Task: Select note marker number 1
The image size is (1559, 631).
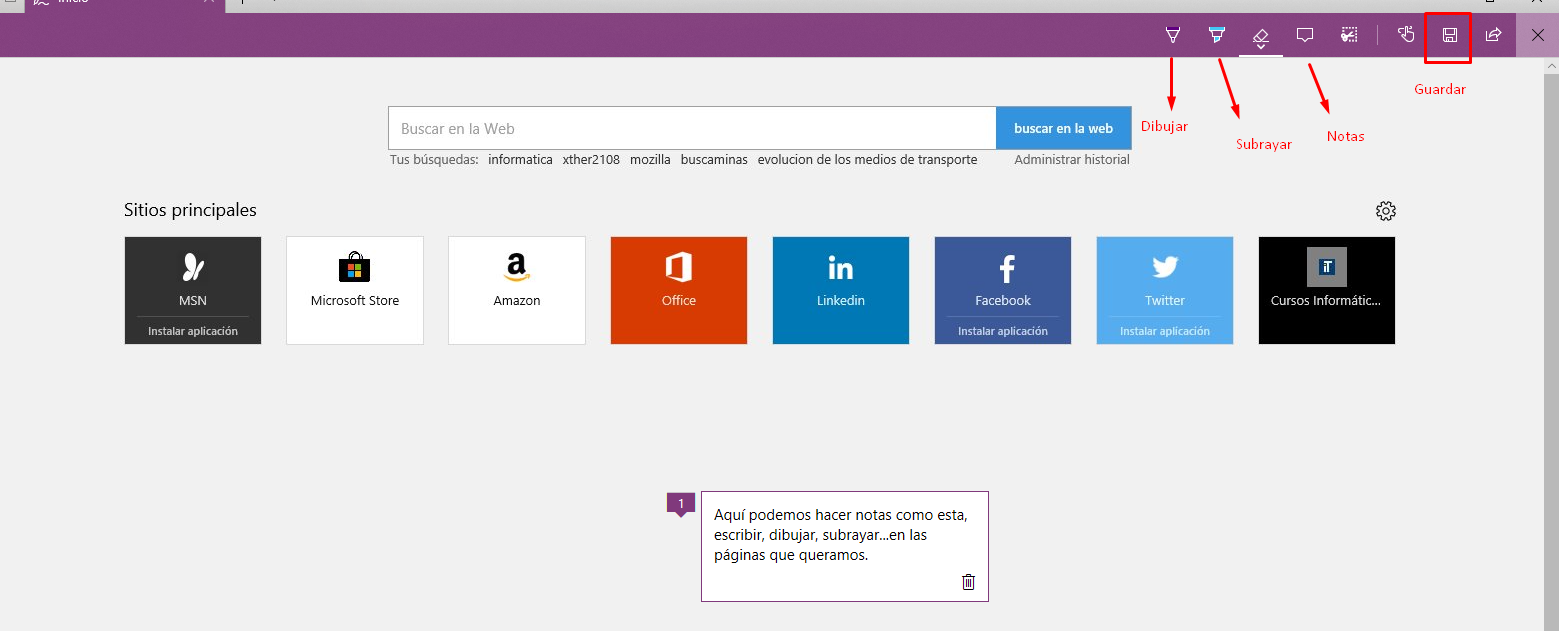Action: click(x=681, y=504)
